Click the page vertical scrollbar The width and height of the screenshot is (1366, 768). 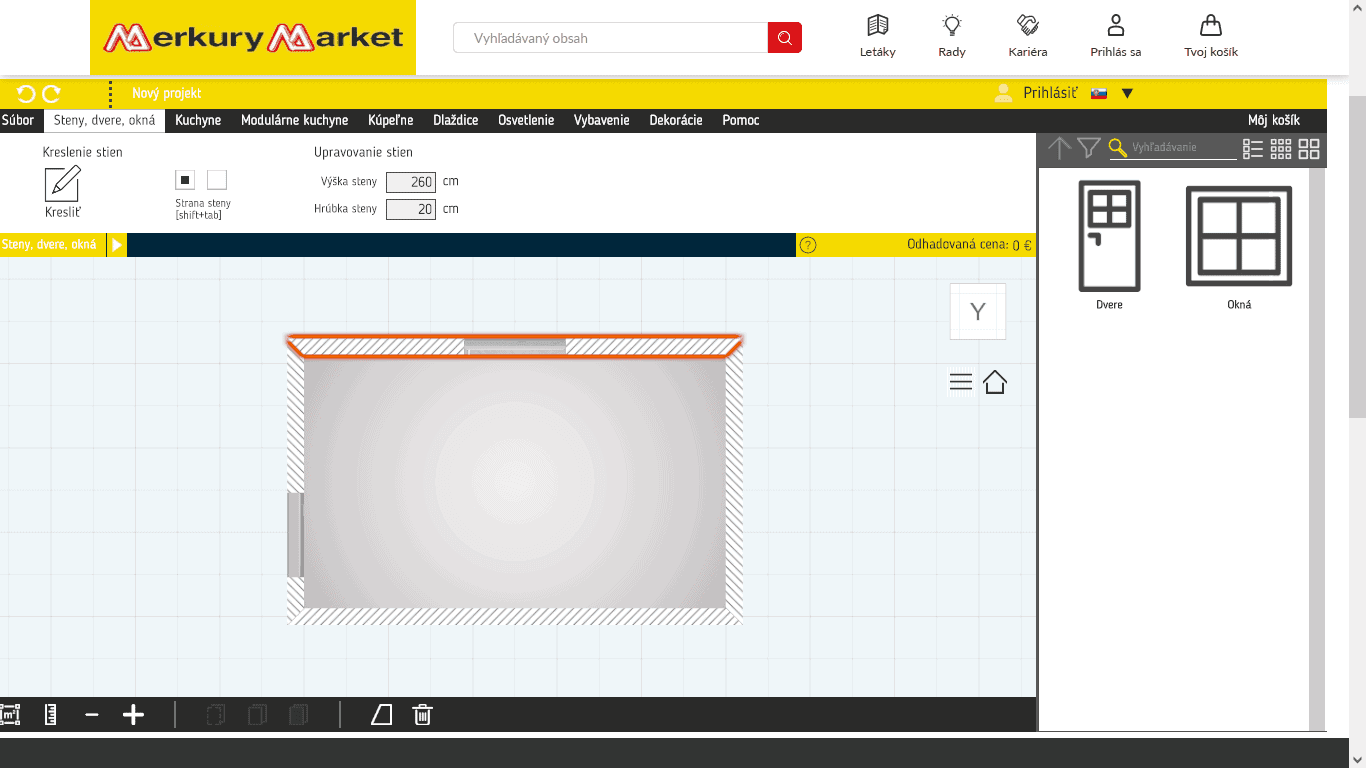1357,257
